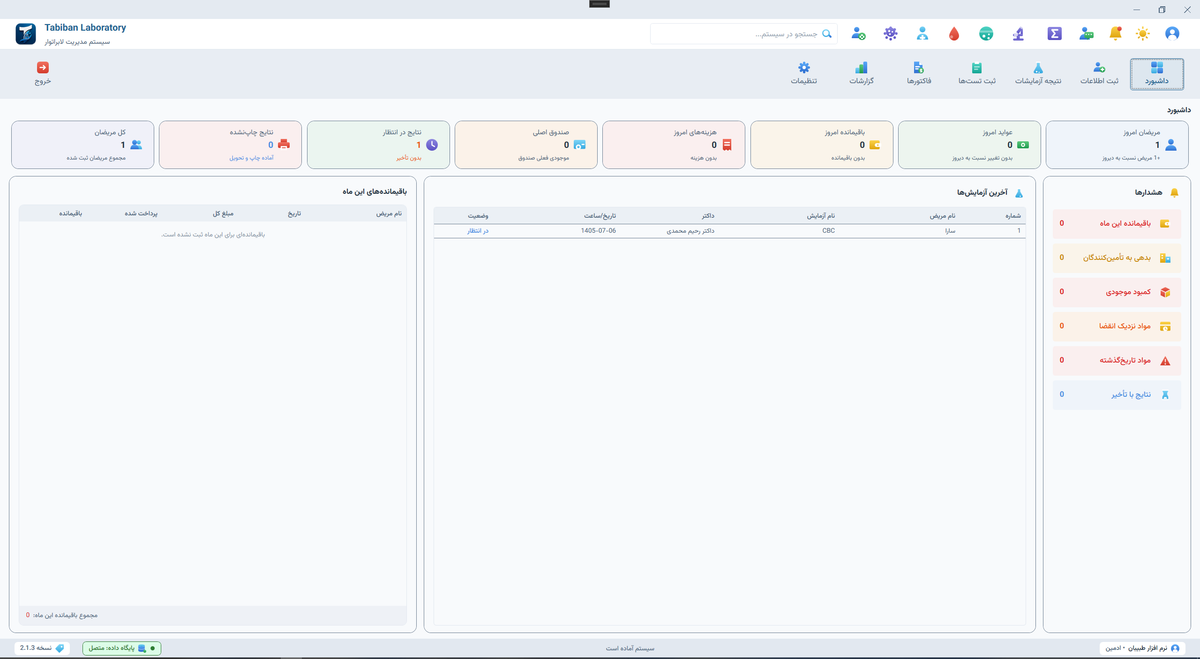This screenshot has height=659, width=1200.
Task: Click the teal petri dish icon
Action: 986,34
